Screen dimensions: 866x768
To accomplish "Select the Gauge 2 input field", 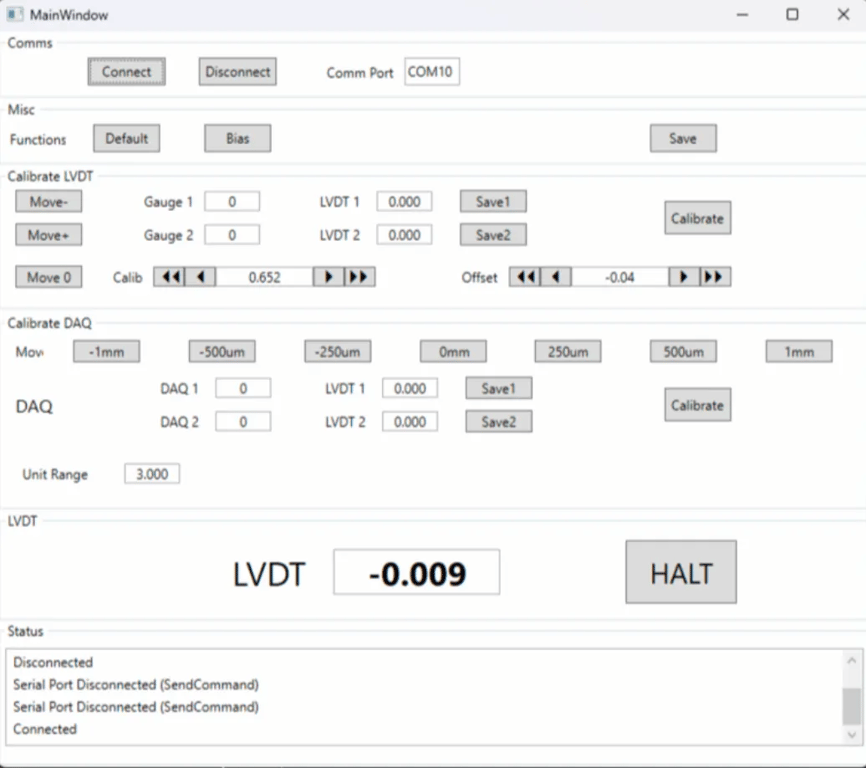I will click(232, 235).
